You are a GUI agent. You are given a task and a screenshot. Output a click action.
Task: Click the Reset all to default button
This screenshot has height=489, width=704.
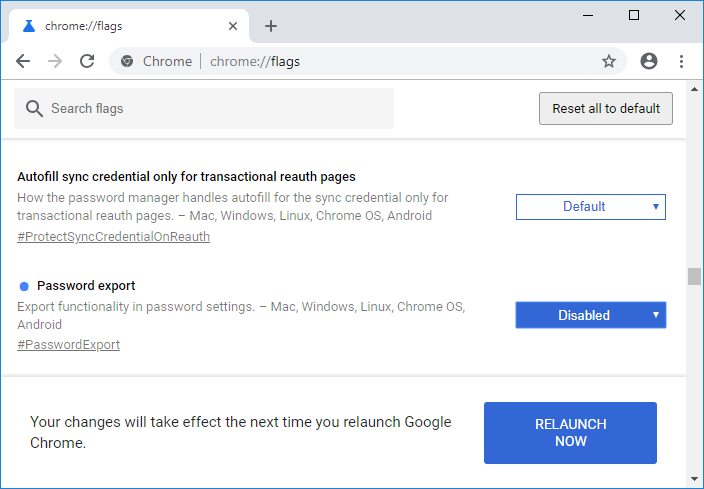click(606, 108)
